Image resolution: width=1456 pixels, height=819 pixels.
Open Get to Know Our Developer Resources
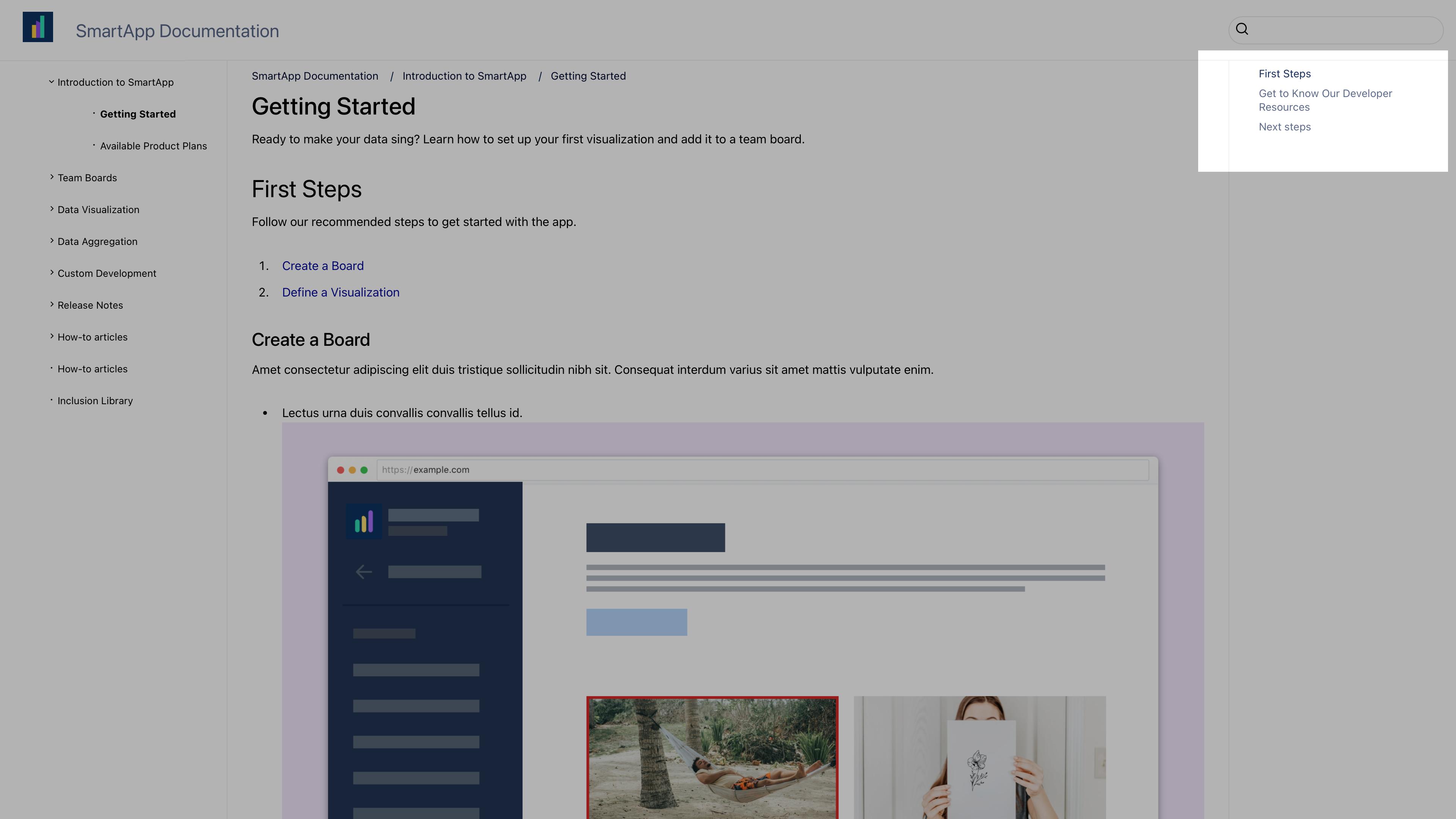pos(1326,100)
